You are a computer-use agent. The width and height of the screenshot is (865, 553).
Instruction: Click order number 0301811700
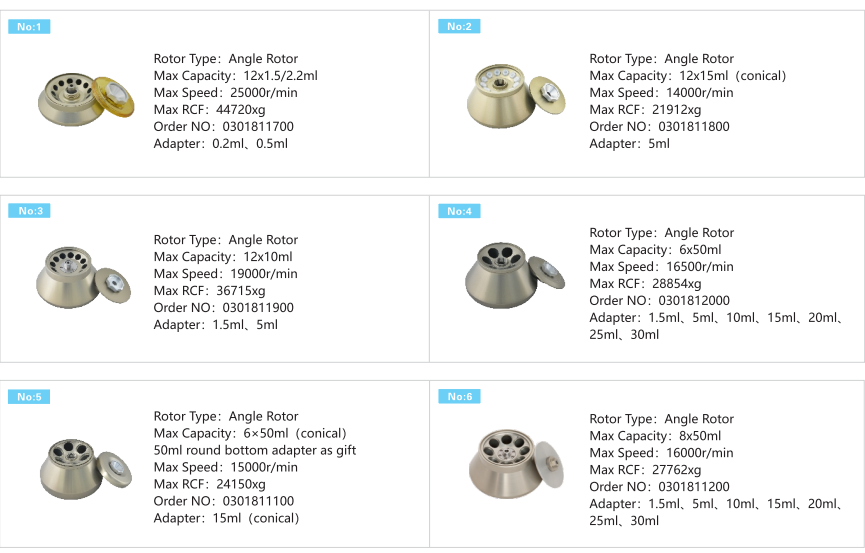258,127
